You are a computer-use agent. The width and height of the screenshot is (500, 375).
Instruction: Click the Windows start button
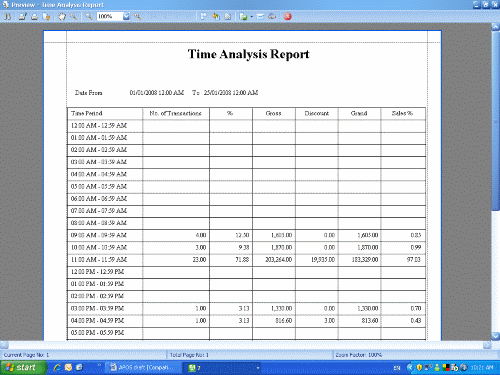pos(23,367)
